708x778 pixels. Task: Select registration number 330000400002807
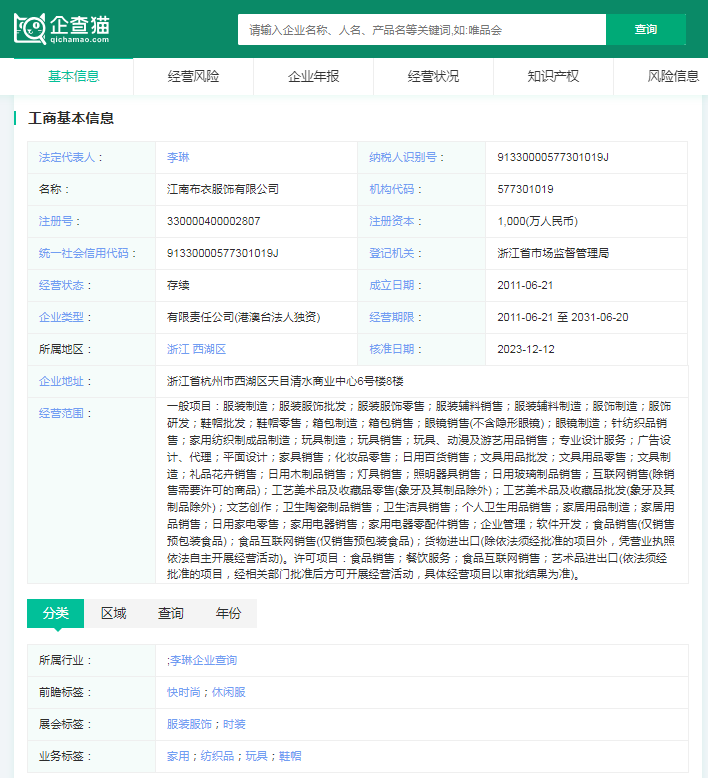[x=213, y=221]
